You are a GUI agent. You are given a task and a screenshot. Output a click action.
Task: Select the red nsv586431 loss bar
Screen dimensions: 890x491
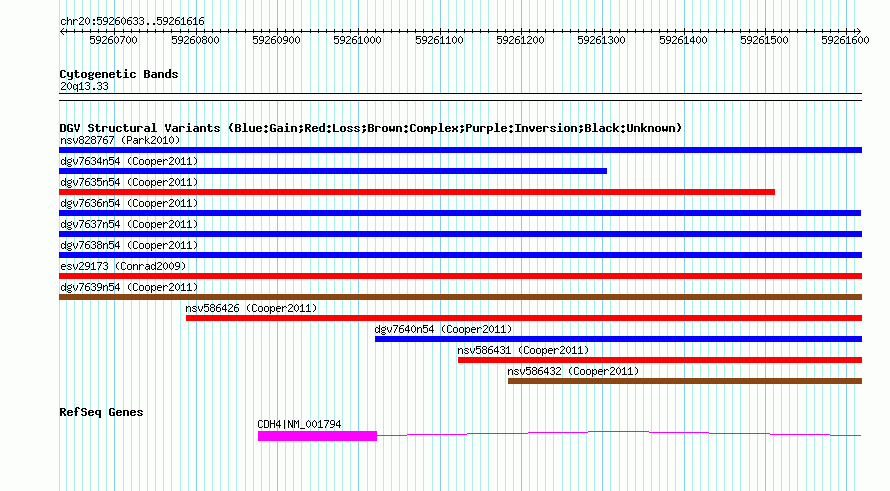(660, 360)
